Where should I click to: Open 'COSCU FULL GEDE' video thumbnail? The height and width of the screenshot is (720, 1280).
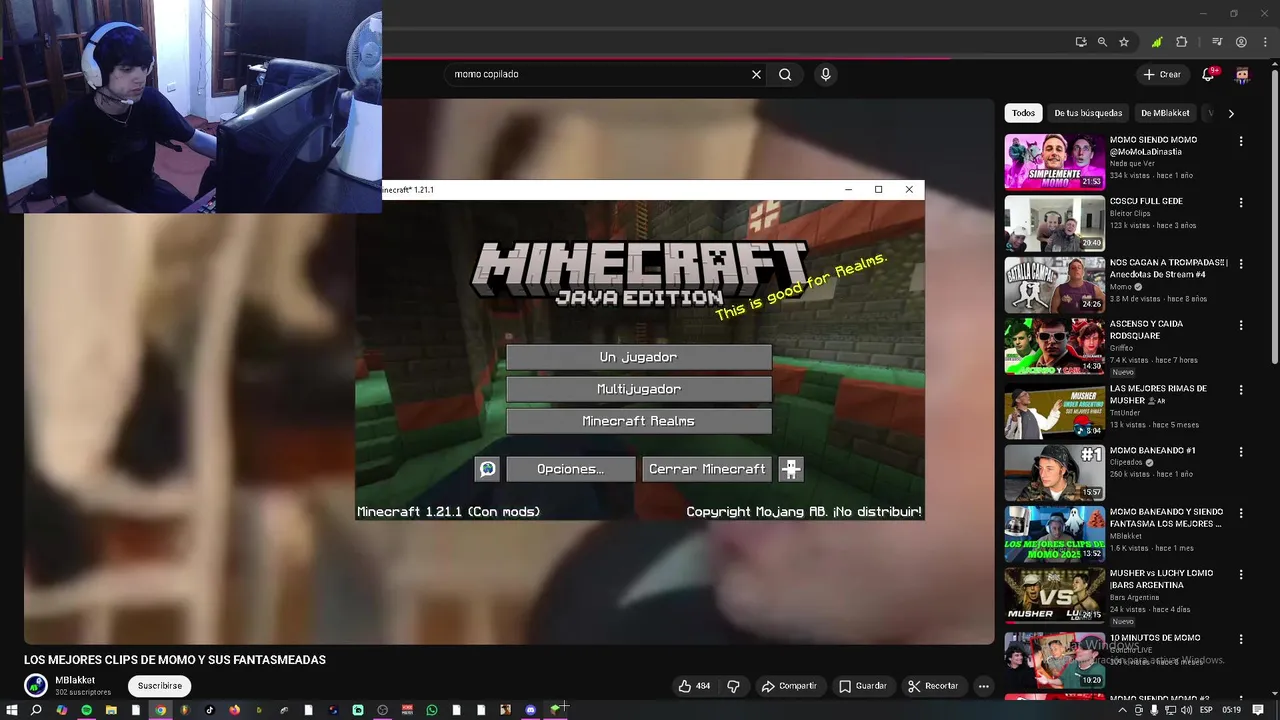[1055, 223]
